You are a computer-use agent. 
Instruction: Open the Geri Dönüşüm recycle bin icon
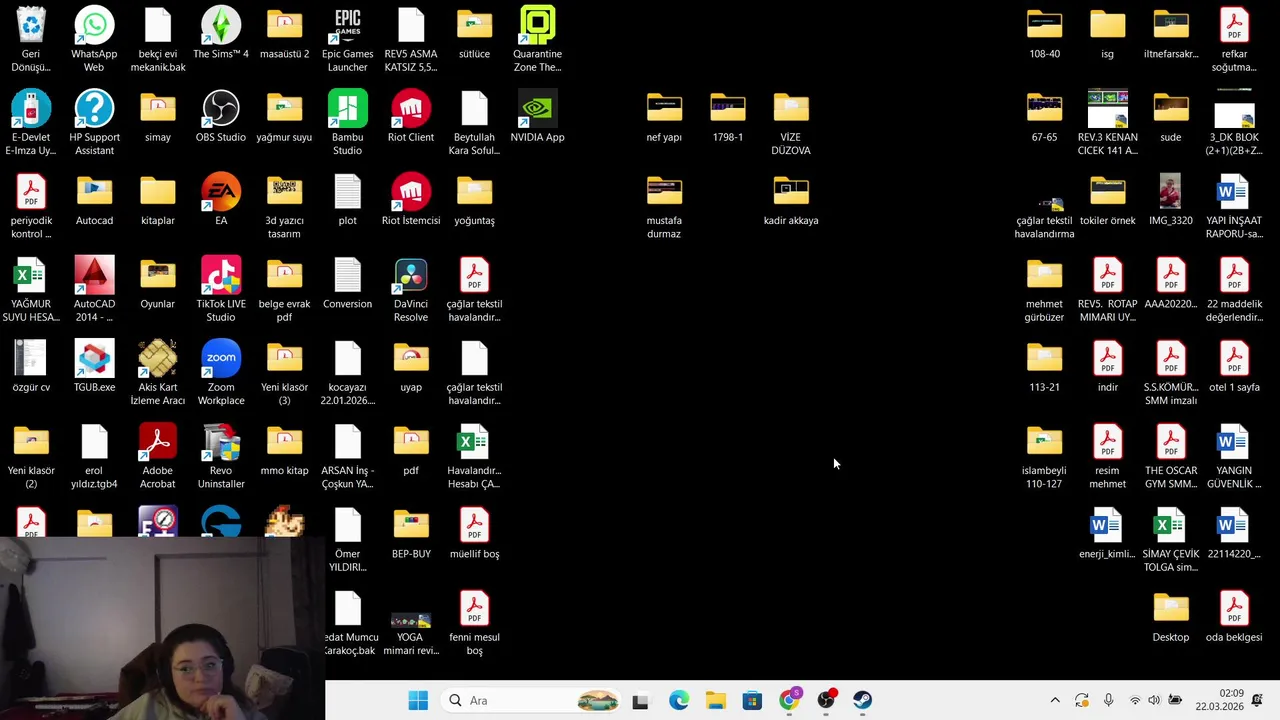(x=31, y=25)
